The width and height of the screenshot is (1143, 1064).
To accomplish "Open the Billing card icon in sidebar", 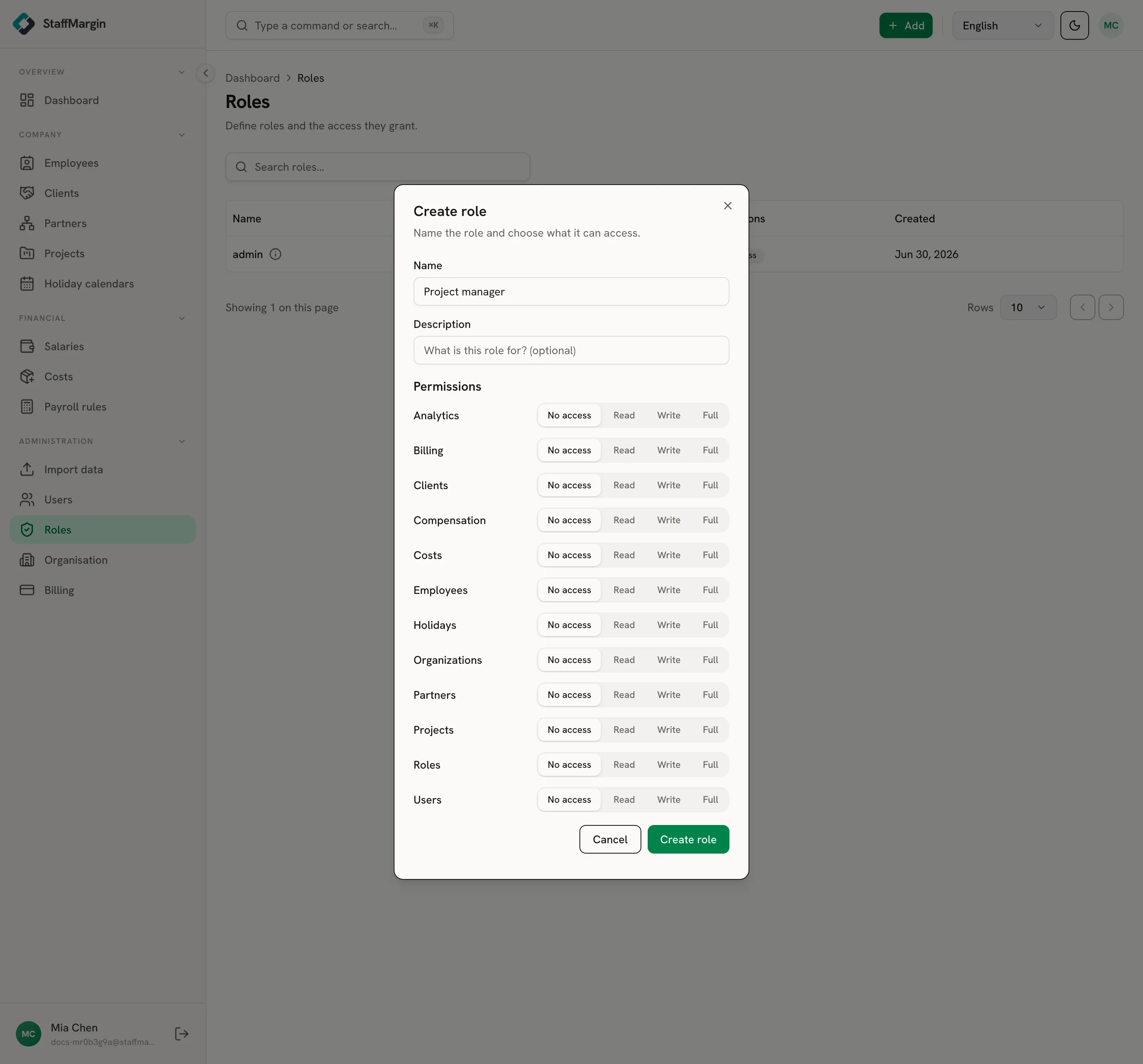I will pos(27,590).
